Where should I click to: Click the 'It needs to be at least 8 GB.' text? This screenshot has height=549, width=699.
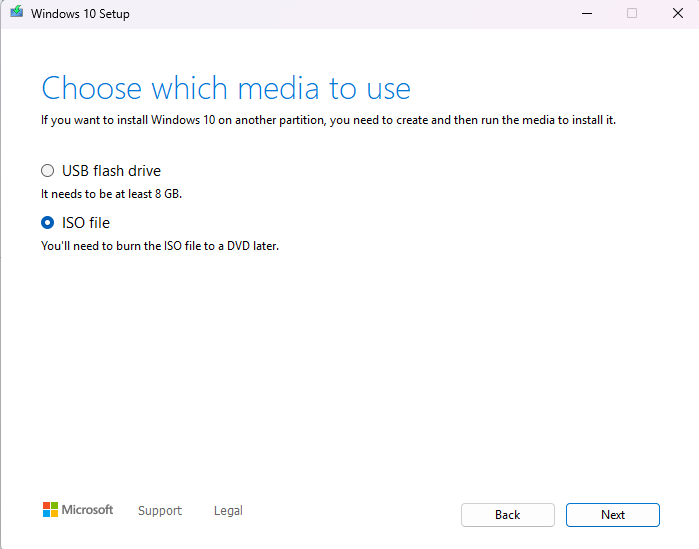[x=111, y=194]
